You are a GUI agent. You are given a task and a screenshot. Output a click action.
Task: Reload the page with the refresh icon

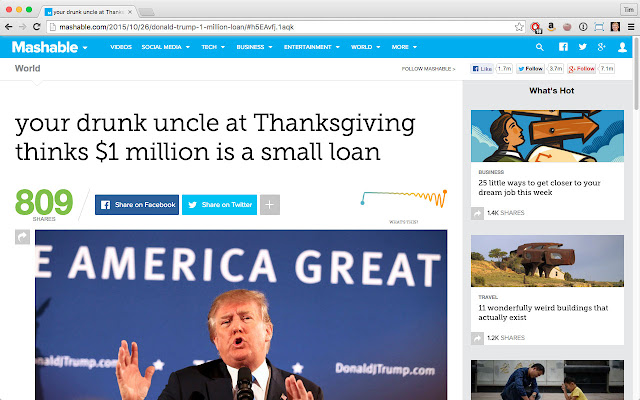(36, 27)
